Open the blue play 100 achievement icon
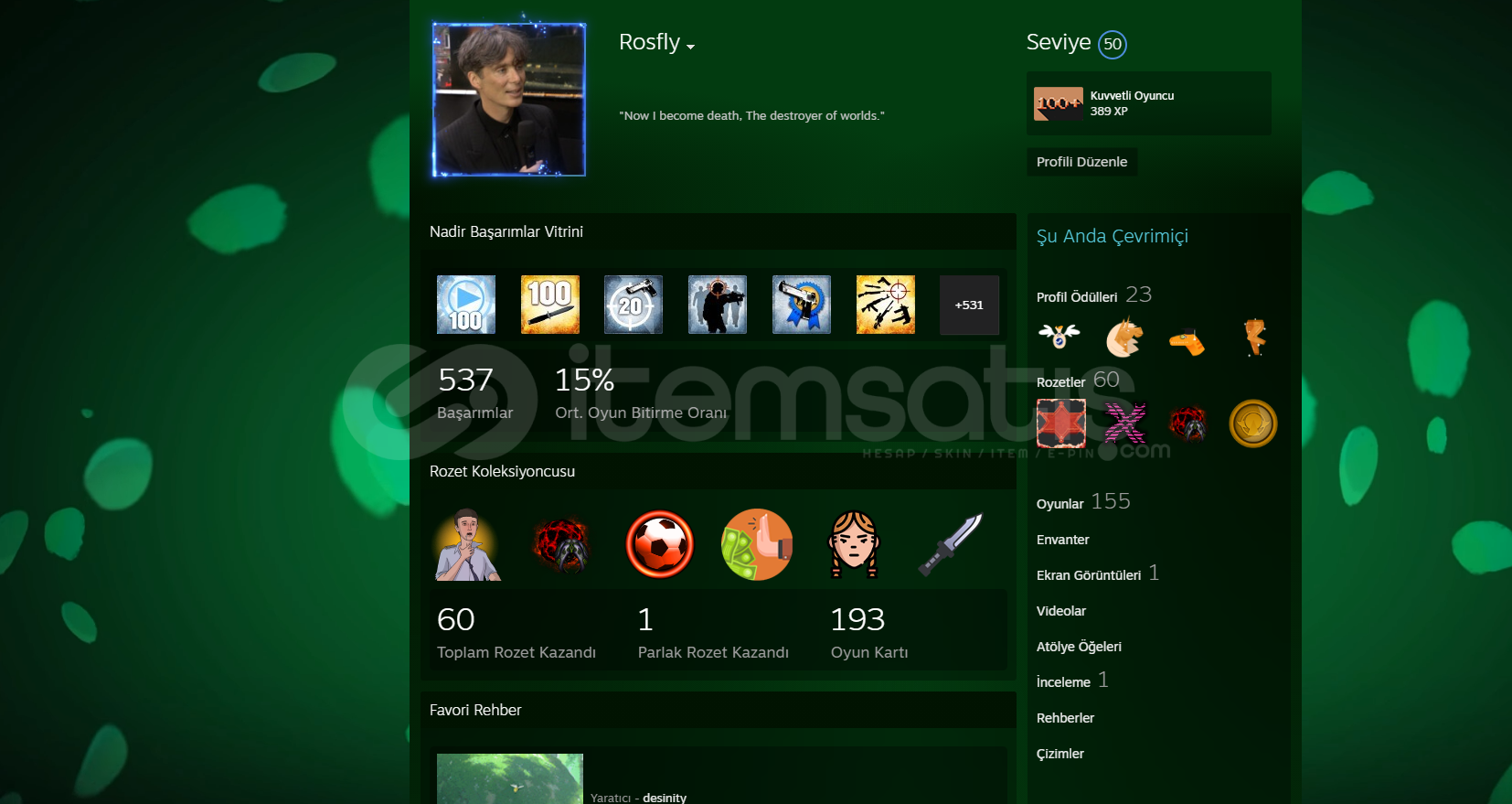This screenshot has width=1512, height=804. click(466, 305)
